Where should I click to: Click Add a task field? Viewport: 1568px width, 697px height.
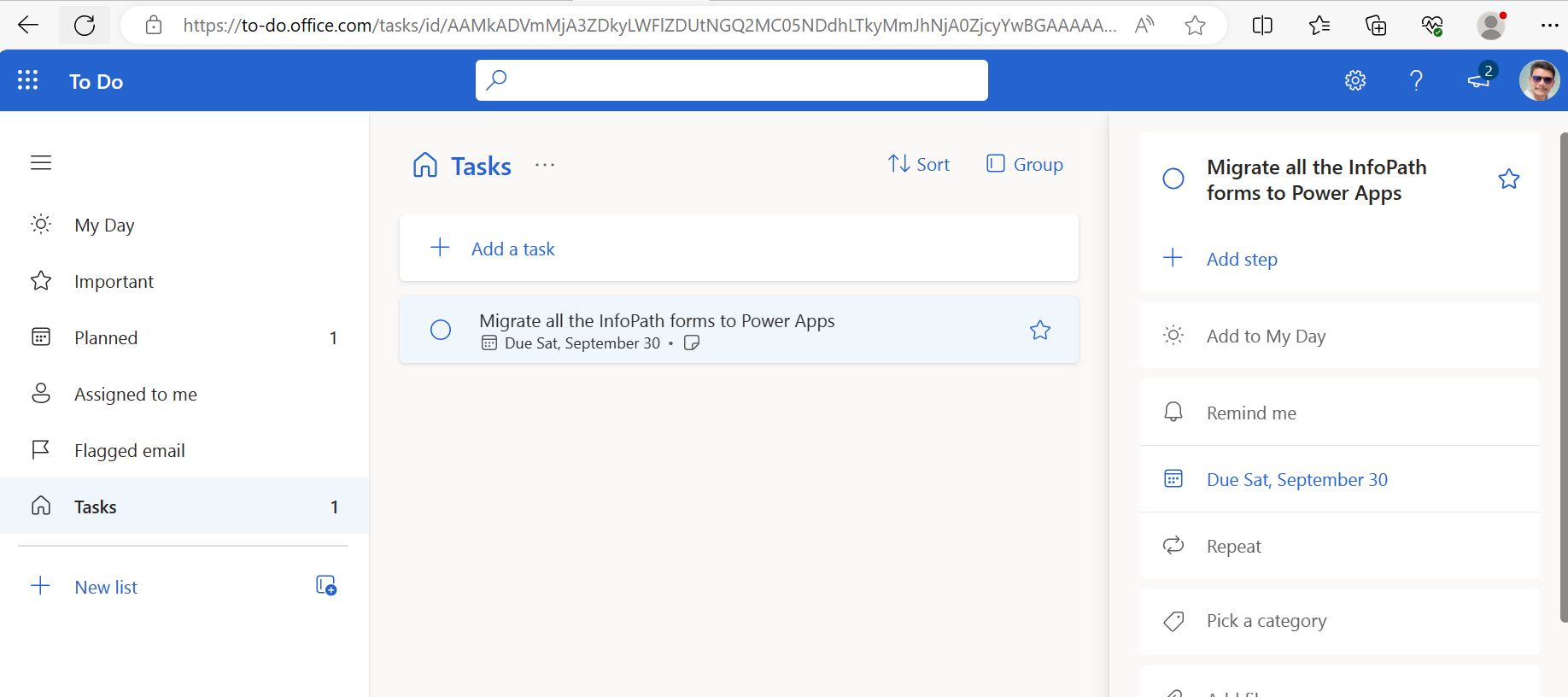click(739, 248)
